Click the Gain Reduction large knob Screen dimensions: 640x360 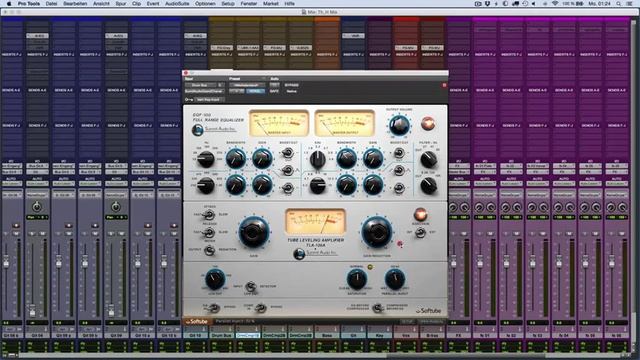376,232
